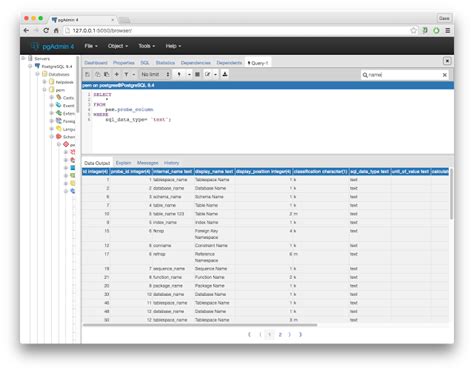Click the Download results icon
The image size is (474, 372).
(x=225, y=74)
